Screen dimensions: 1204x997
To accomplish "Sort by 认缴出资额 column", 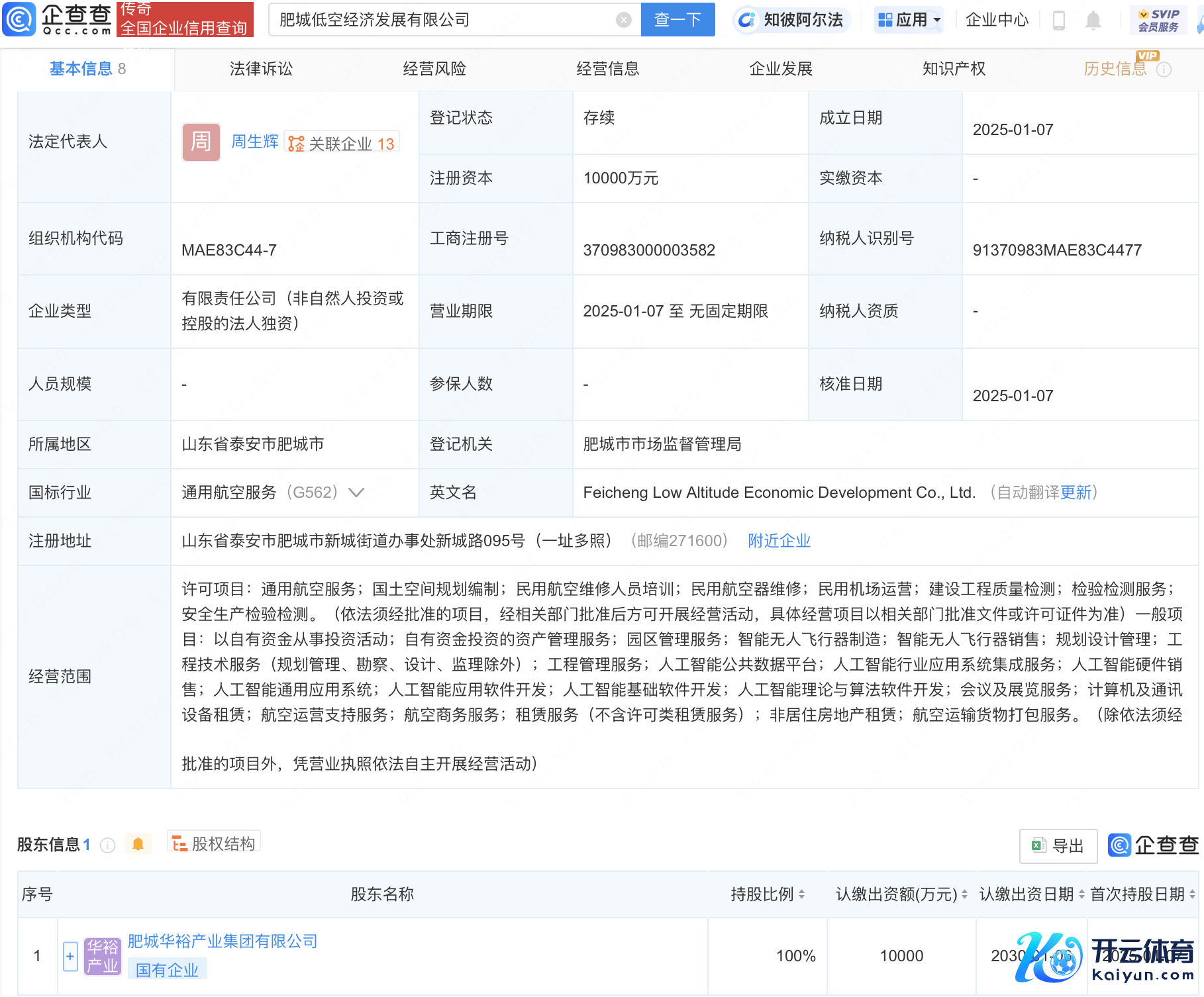I will coord(964,894).
